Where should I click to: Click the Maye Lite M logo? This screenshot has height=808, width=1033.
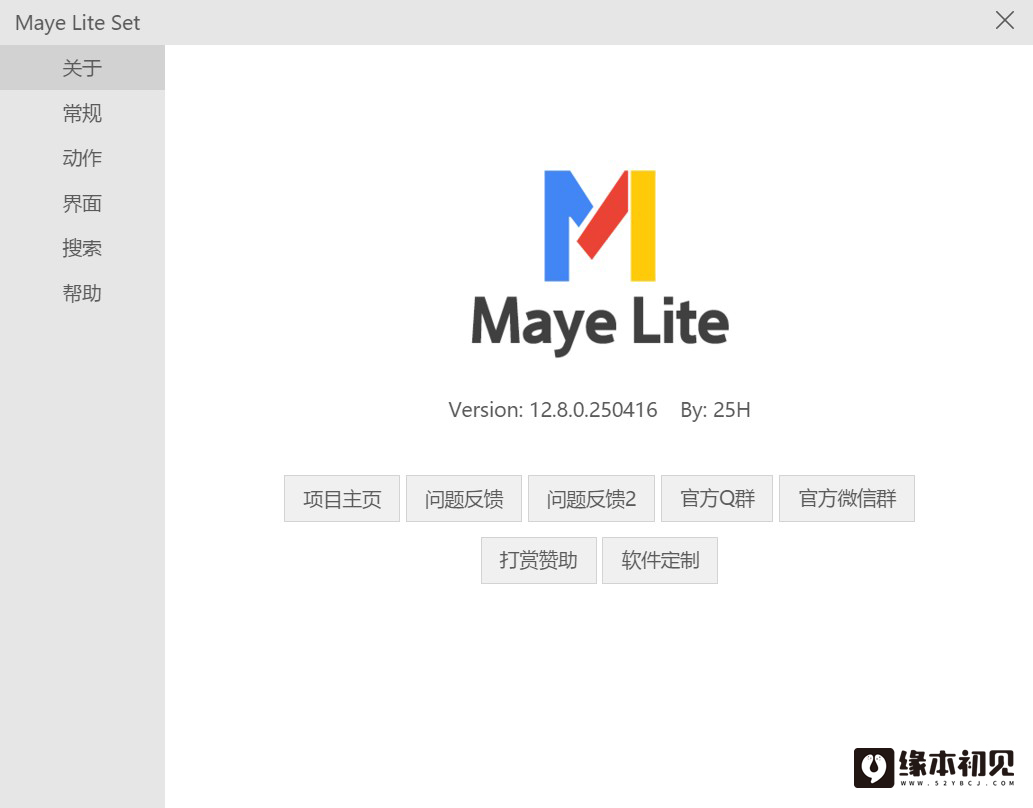click(600, 225)
